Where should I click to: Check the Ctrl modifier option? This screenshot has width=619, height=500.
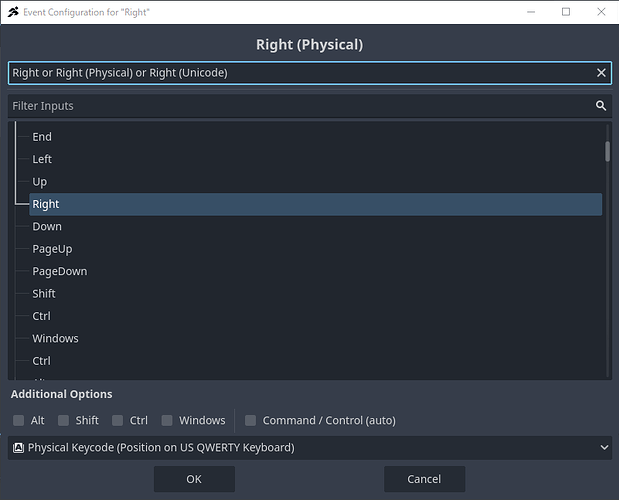coord(118,421)
